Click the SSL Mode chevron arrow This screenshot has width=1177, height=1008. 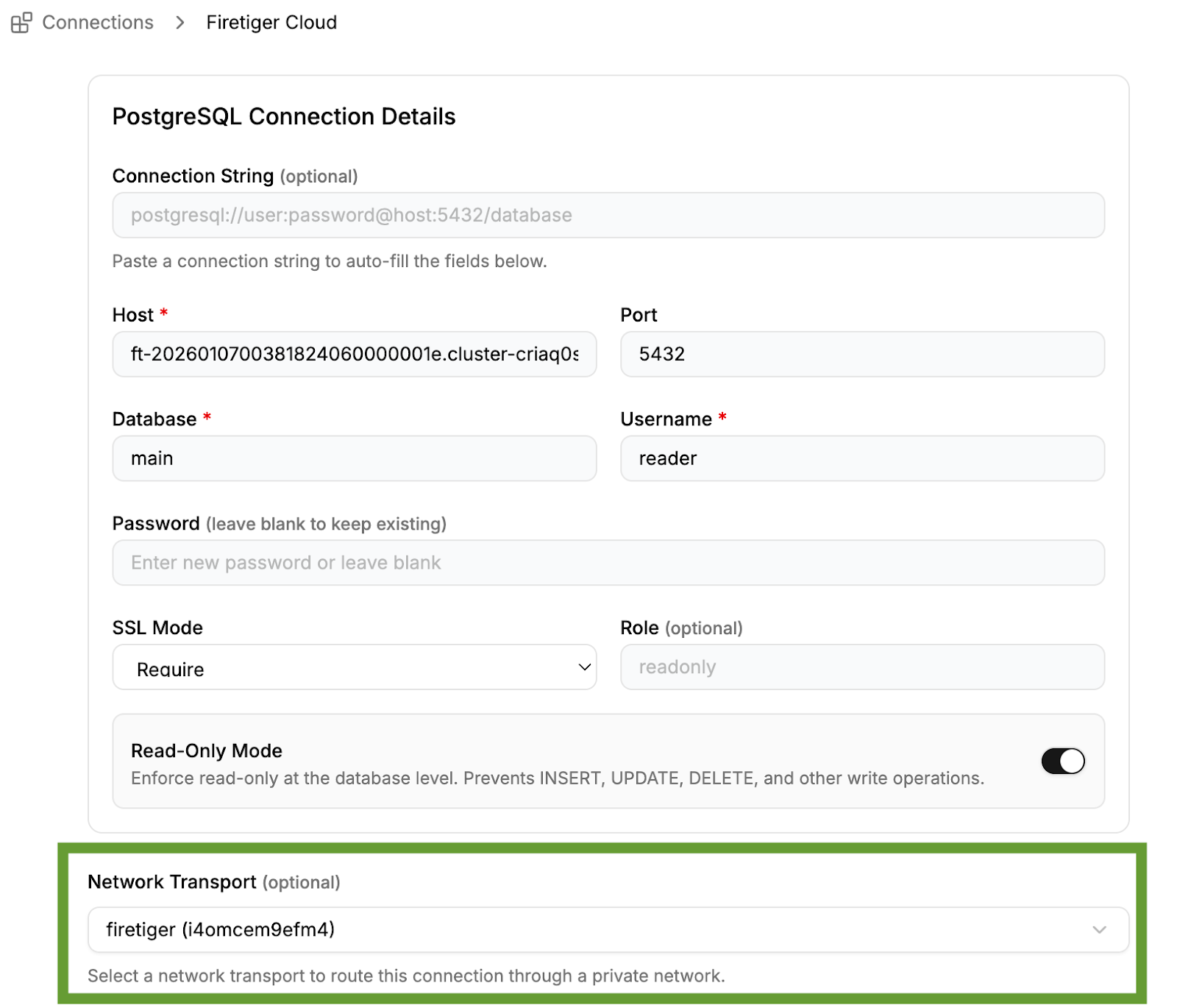tap(584, 667)
